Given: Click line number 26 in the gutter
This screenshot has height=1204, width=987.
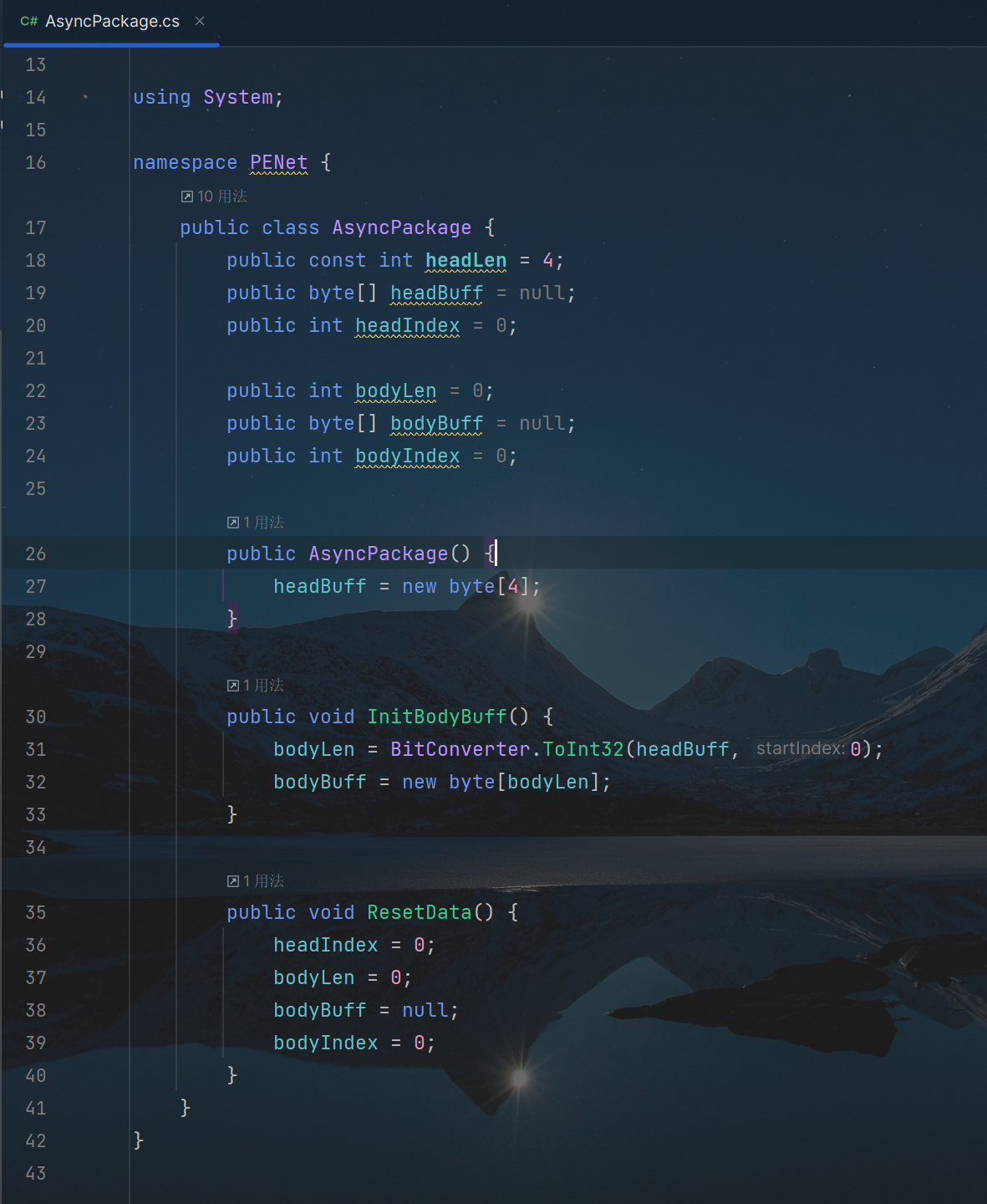Looking at the screenshot, I should point(36,554).
